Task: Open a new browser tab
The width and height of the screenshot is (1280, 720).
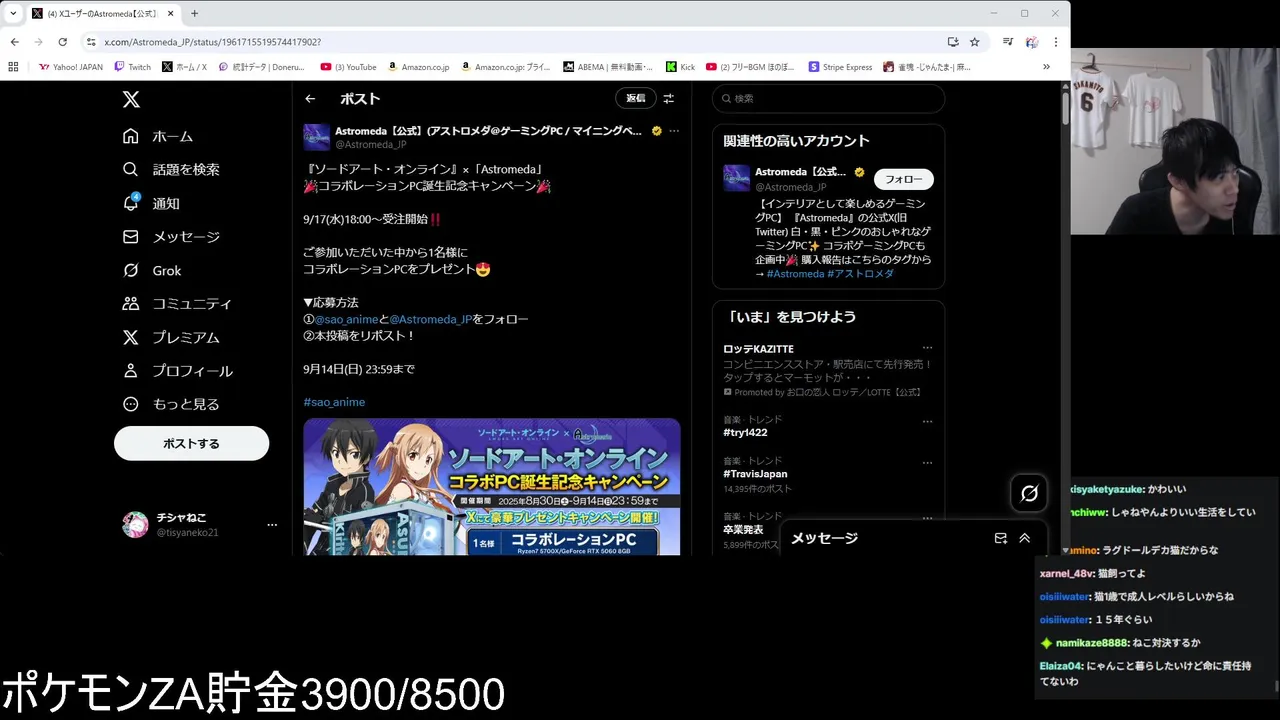Action: [194, 13]
